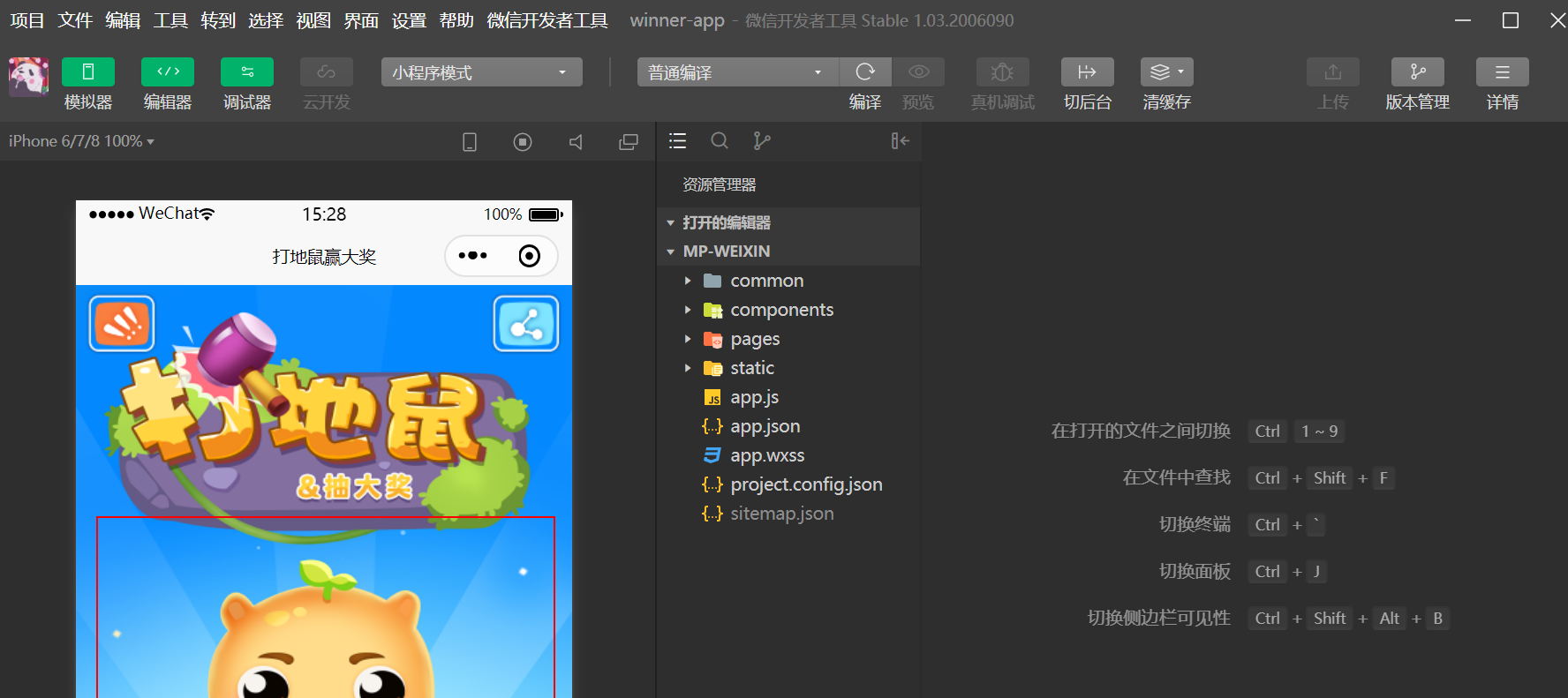Open the app.wxss file

(788, 455)
